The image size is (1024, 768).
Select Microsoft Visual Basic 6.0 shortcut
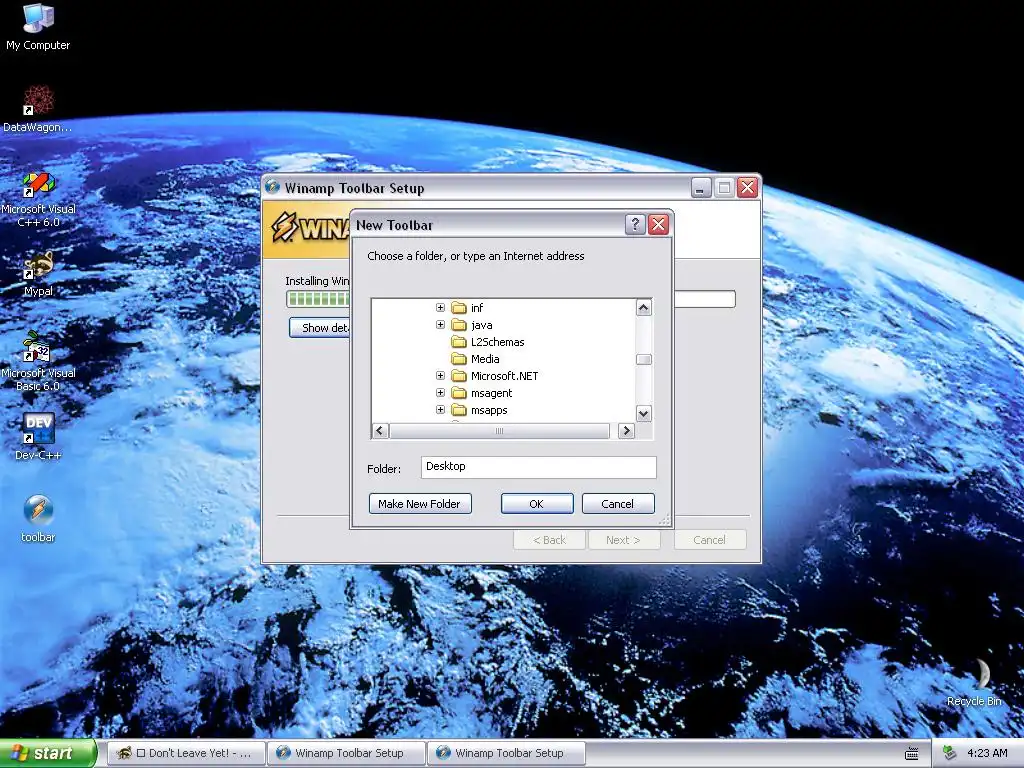(x=38, y=360)
